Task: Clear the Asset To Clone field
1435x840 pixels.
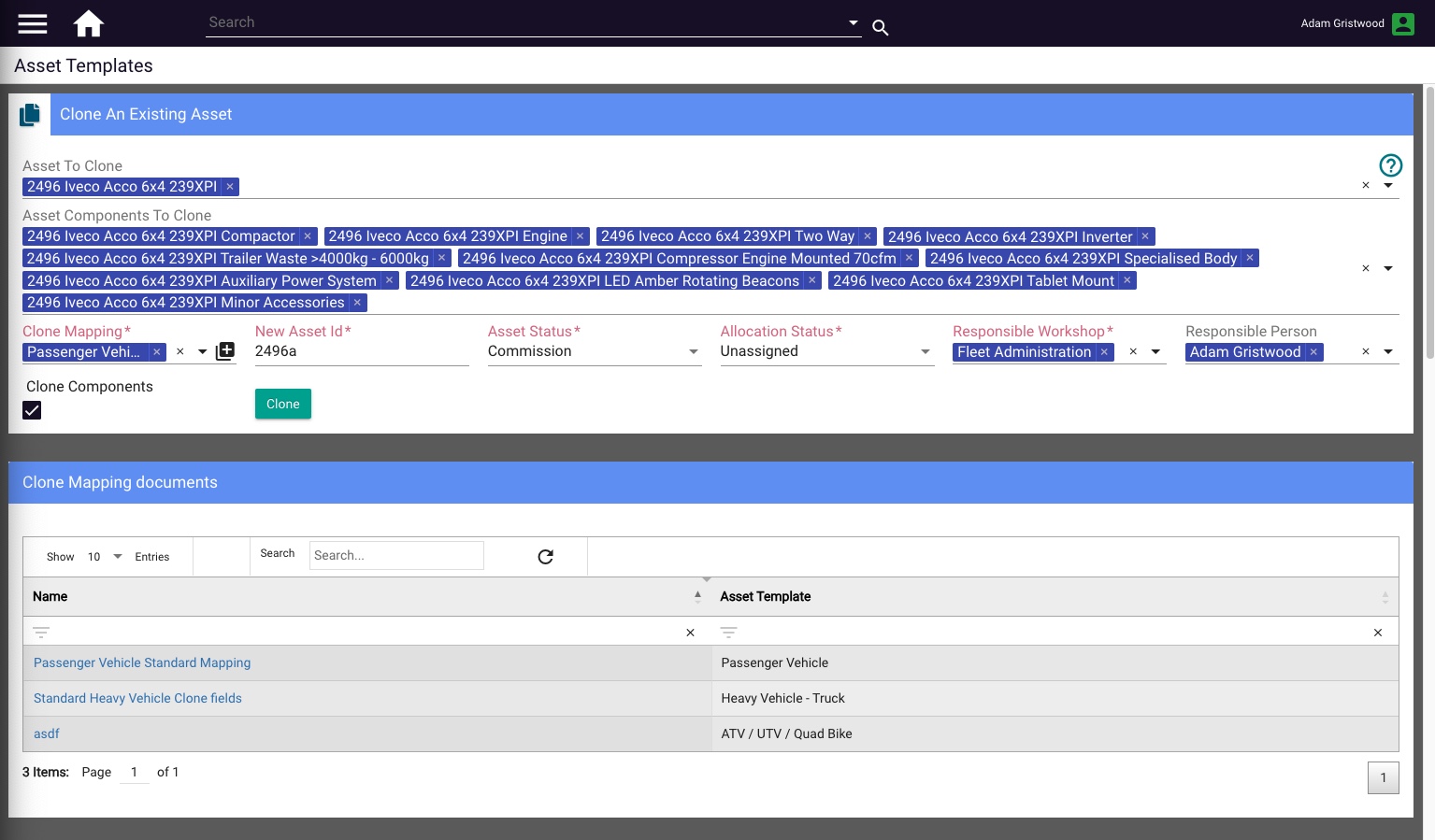Action: pos(1366,185)
